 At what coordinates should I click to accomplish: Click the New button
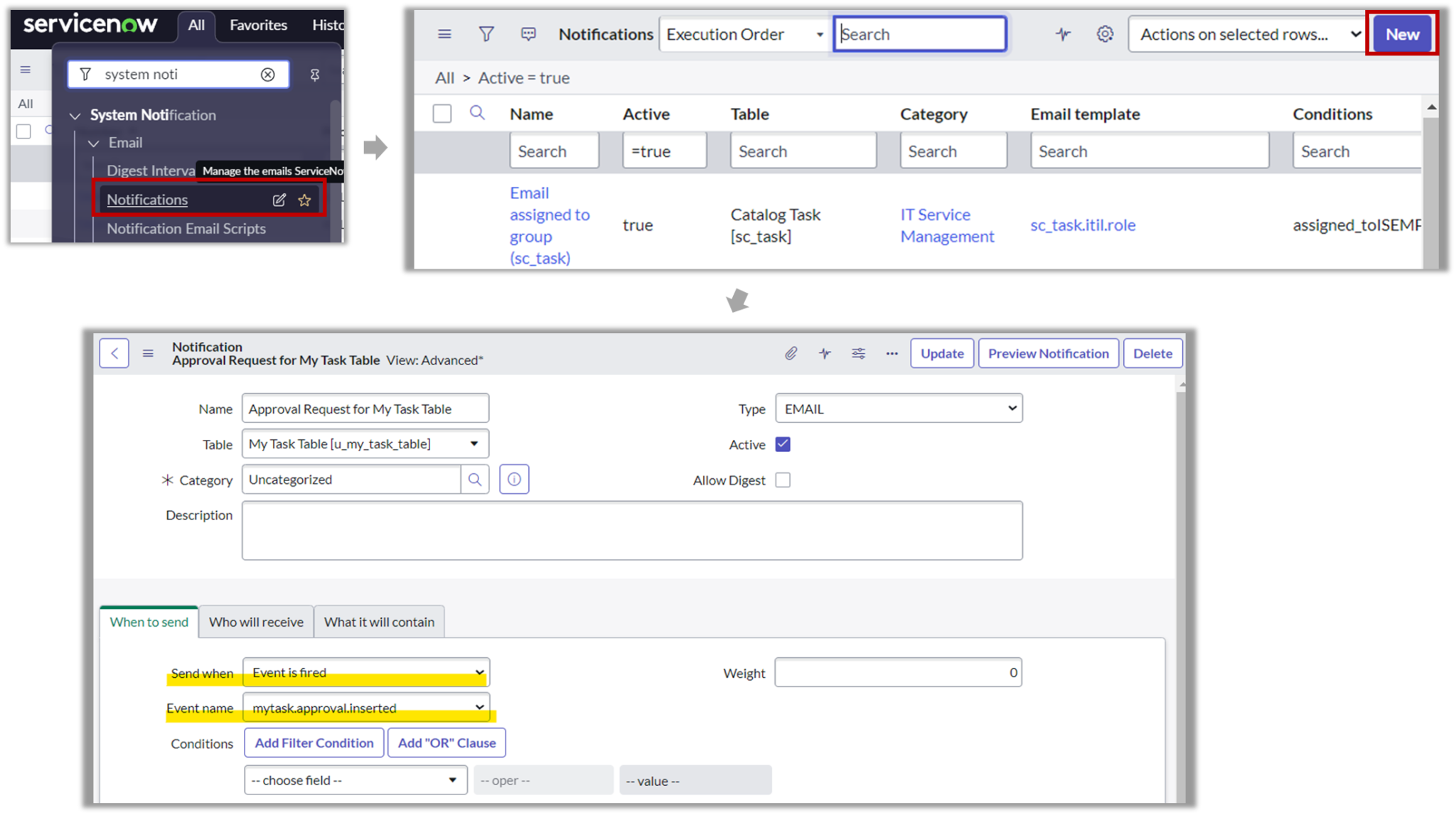click(1402, 34)
